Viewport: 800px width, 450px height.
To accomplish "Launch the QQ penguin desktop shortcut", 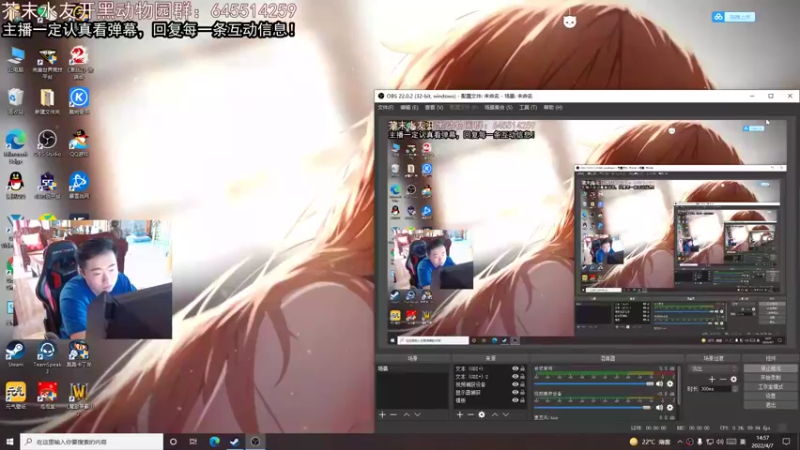I will pos(15,185).
